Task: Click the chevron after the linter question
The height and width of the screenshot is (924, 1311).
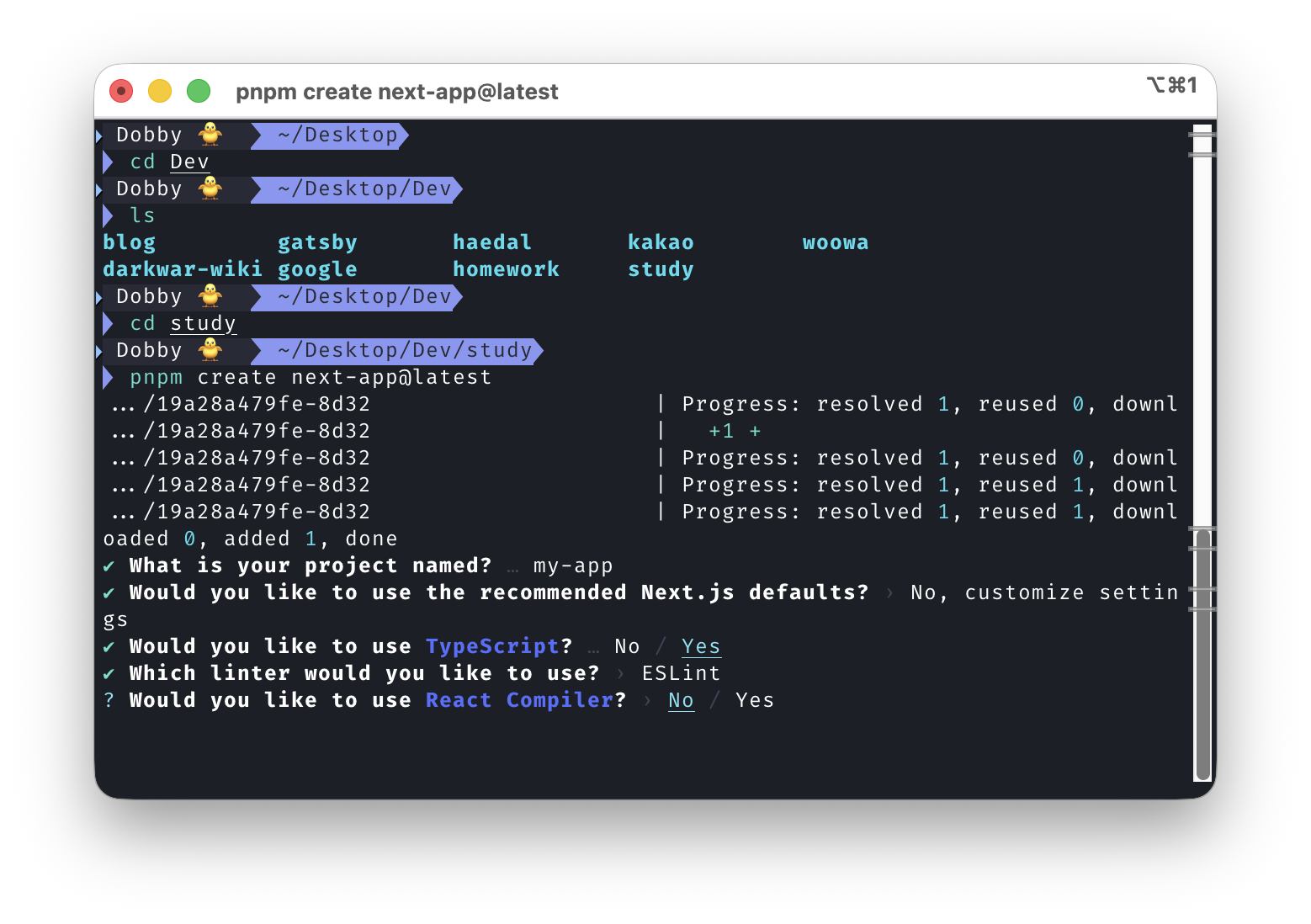Action: click(619, 672)
